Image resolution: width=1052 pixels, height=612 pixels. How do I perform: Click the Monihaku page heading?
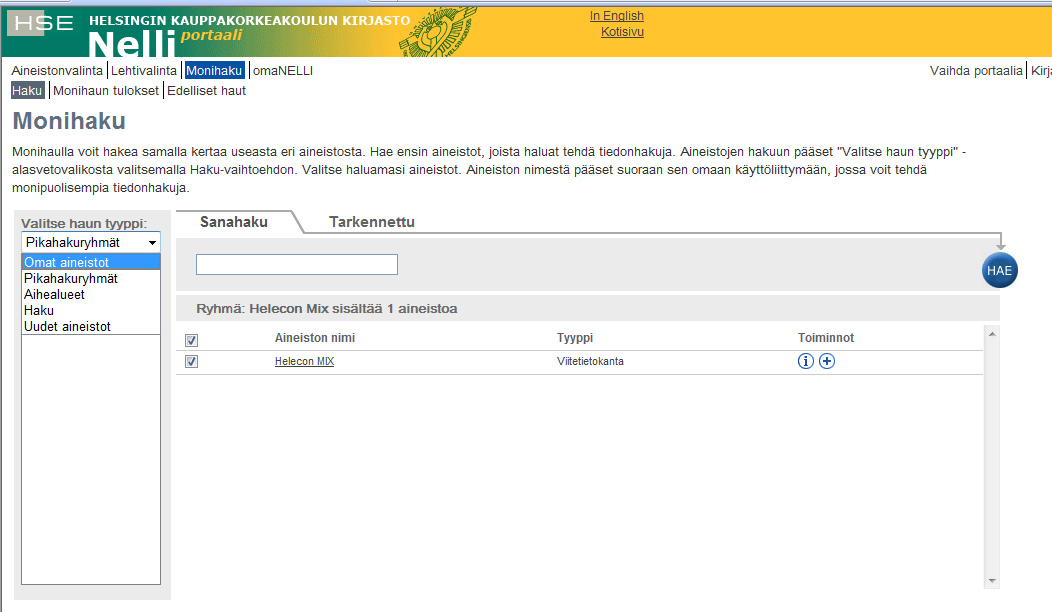coord(69,121)
